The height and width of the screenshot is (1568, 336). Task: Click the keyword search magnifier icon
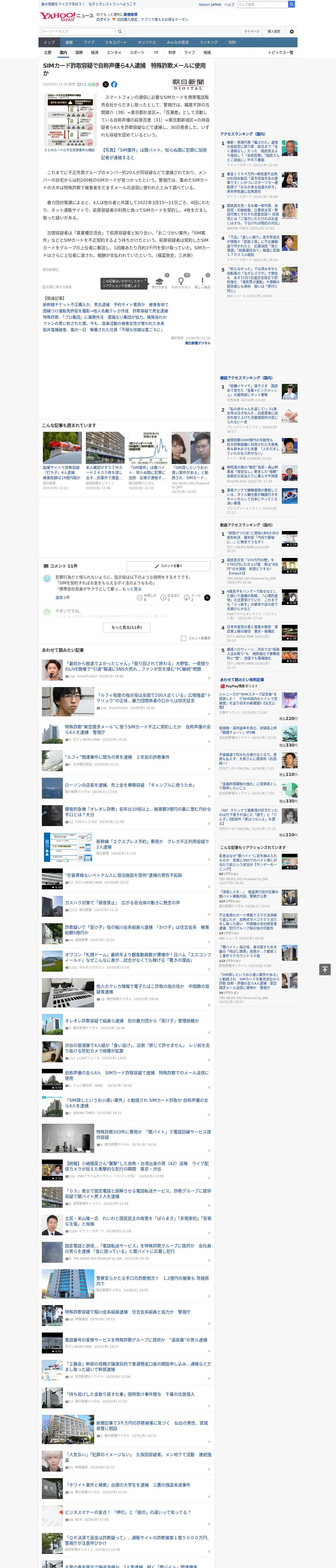click(x=120, y=31)
